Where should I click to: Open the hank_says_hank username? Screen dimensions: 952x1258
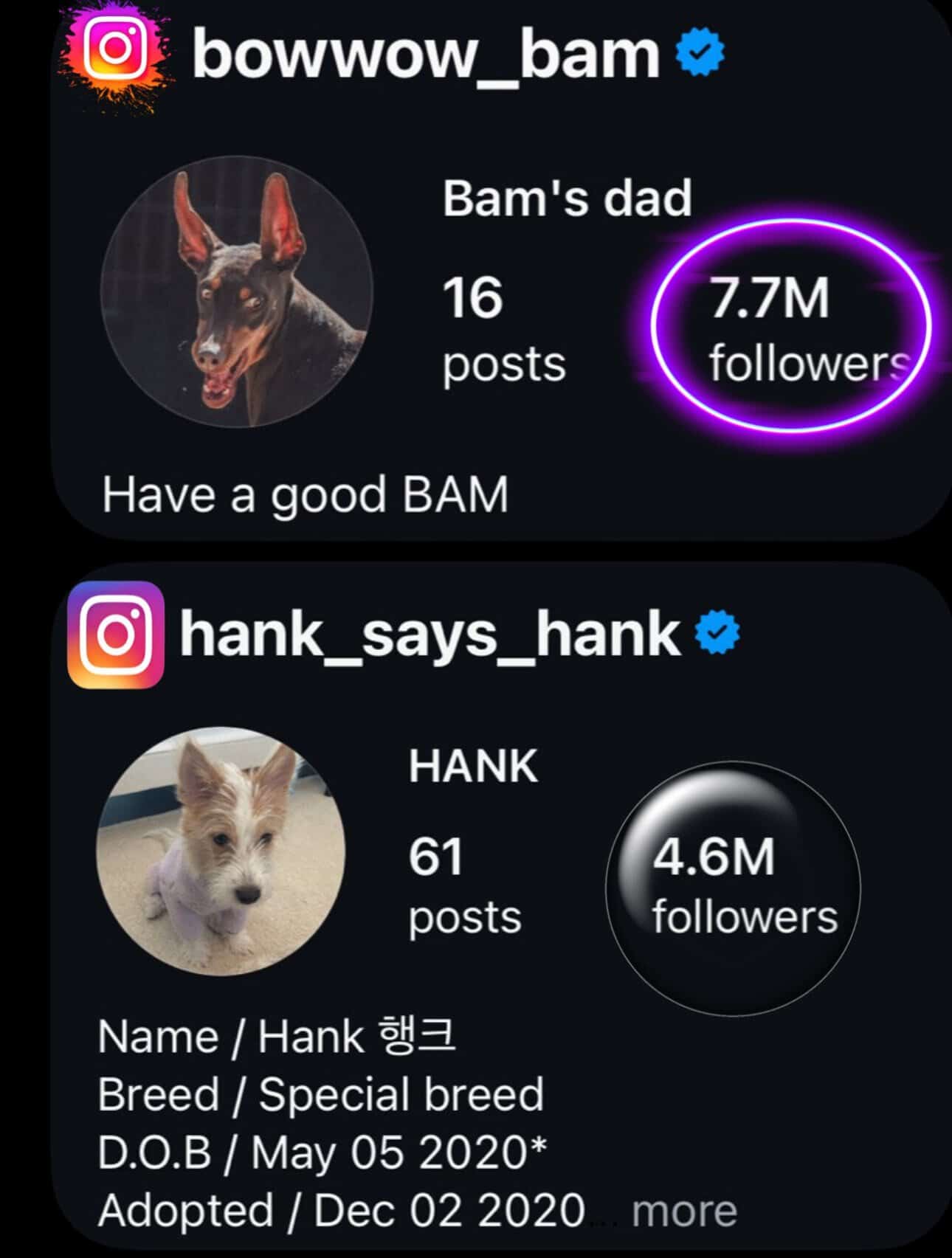(430, 634)
